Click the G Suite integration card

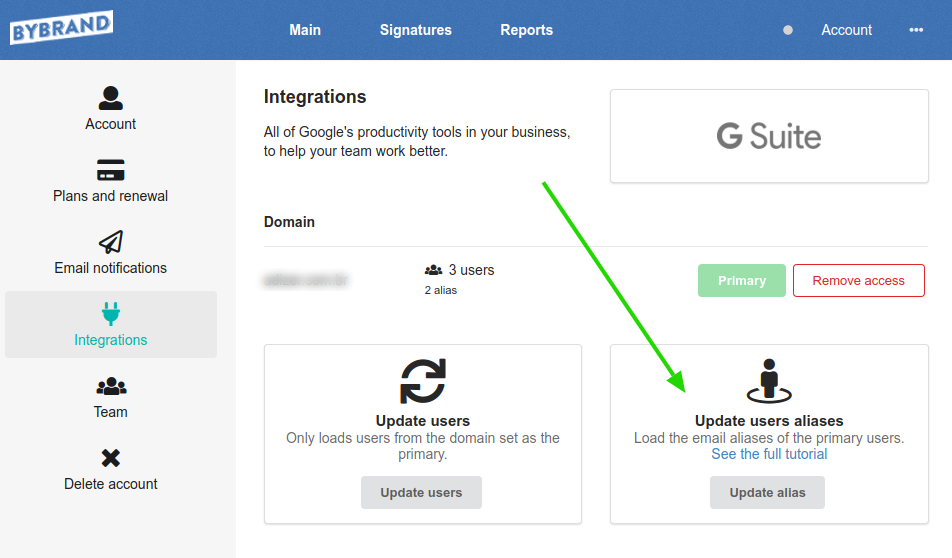pos(769,136)
